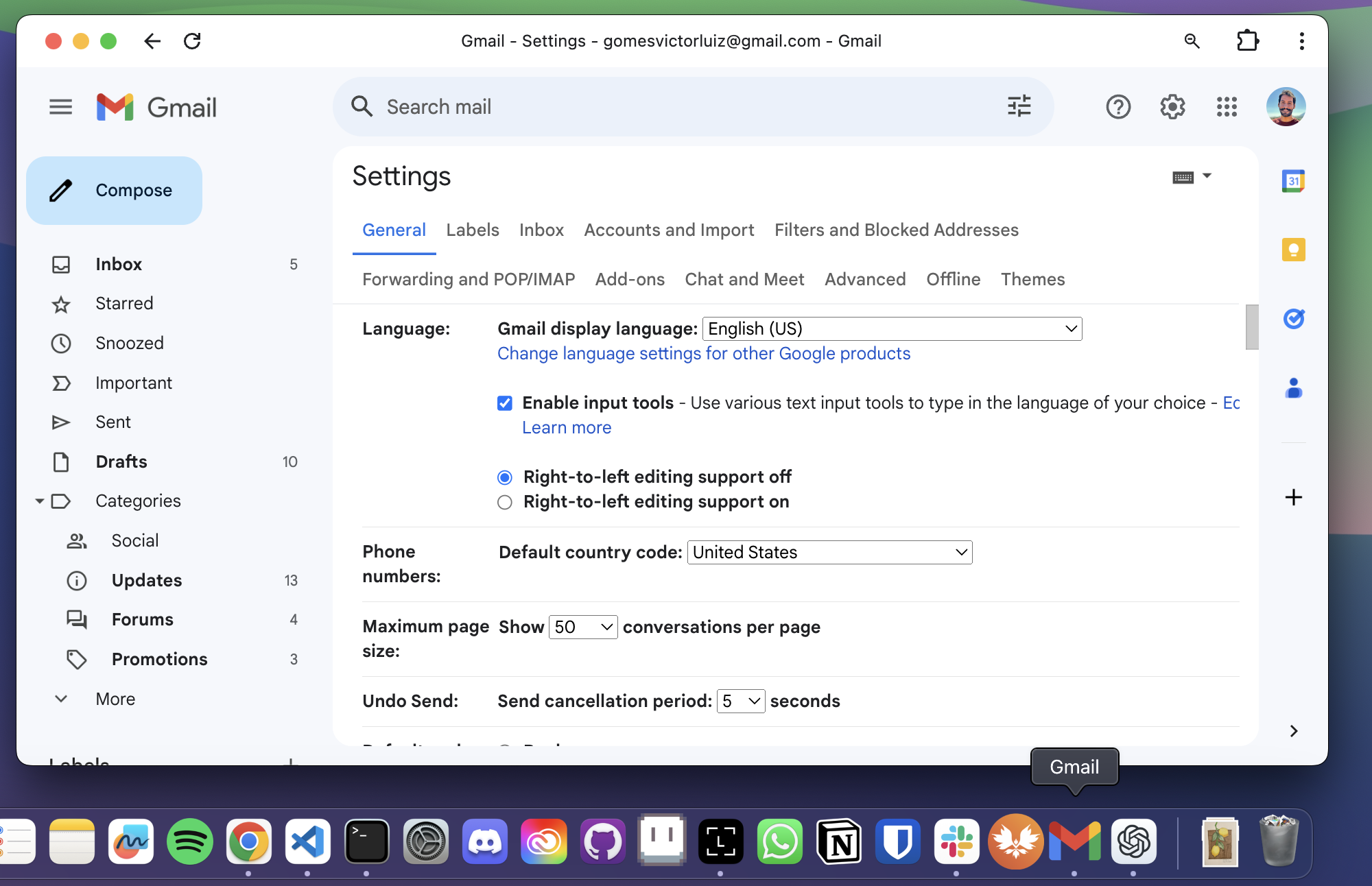
Task: Click the Learn more link
Action: pyautogui.click(x=567, y=428)
